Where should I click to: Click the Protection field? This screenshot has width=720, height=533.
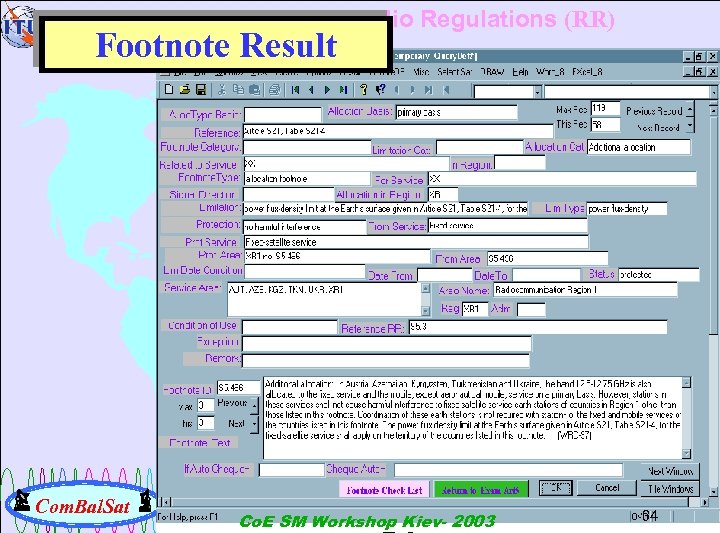304,227
